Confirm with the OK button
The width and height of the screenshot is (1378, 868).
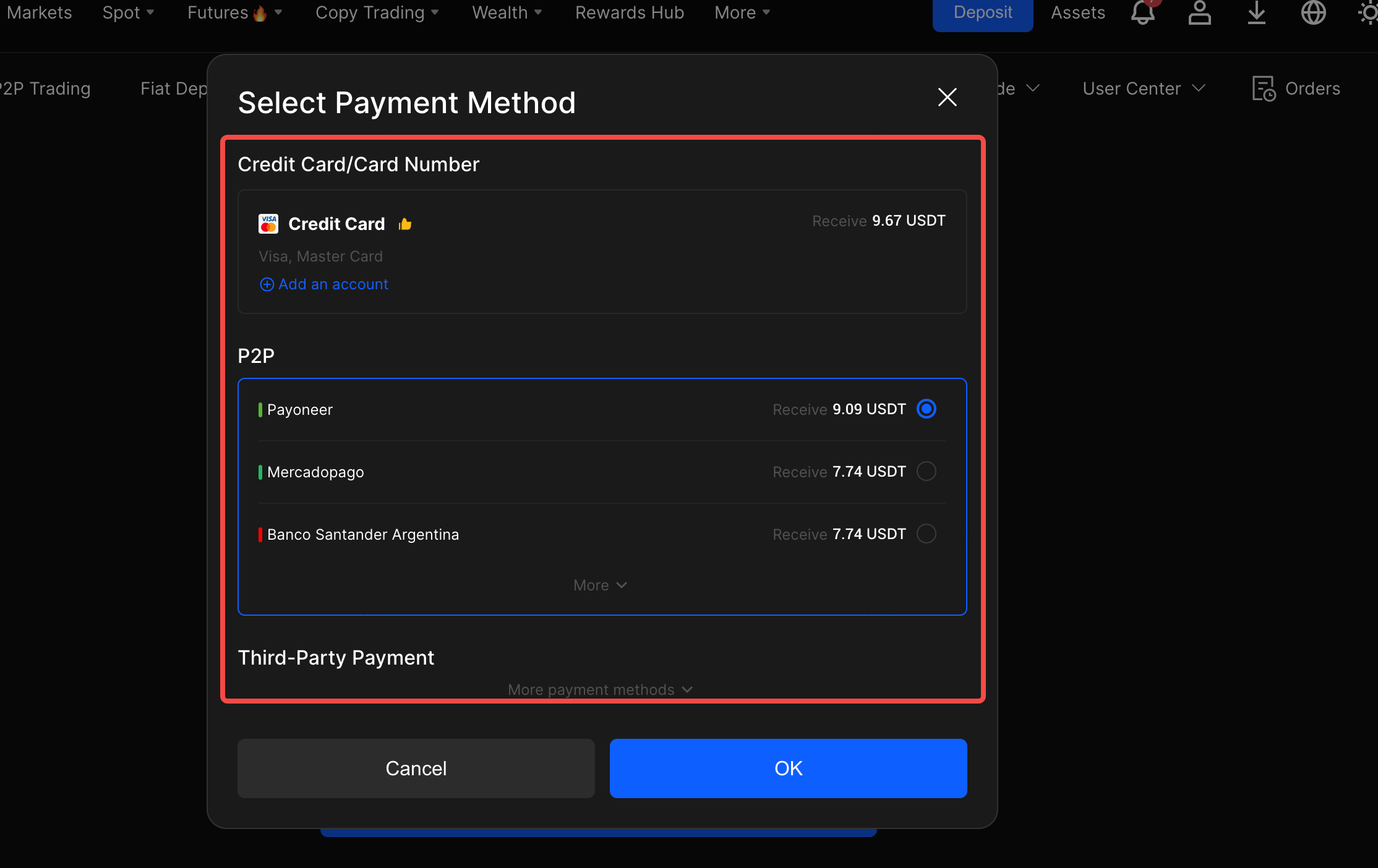click(x=788, y=768)
